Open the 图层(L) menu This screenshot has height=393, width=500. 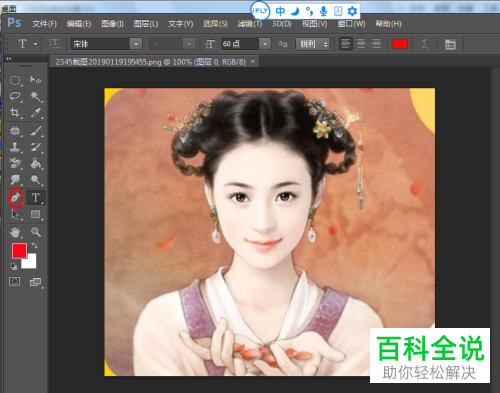click(146, 24)
